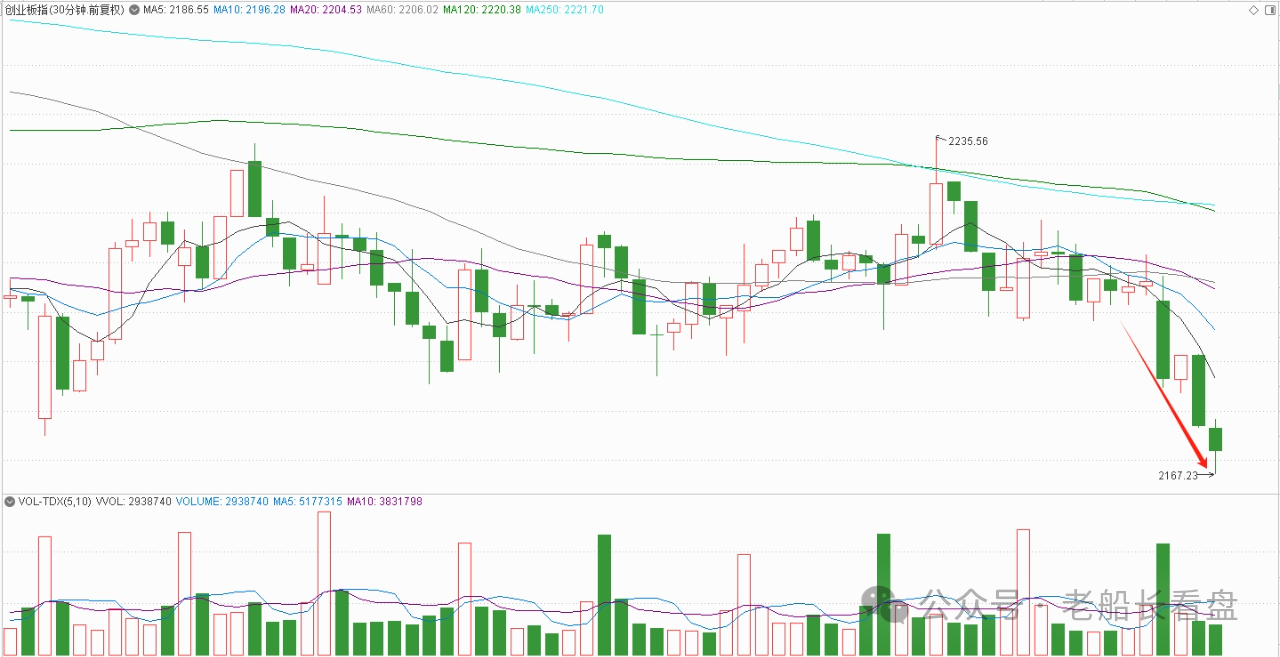Click the volume MA10: 3831798 label
1280x657 pixels.
pyautogui.click(x=384, y=500)
